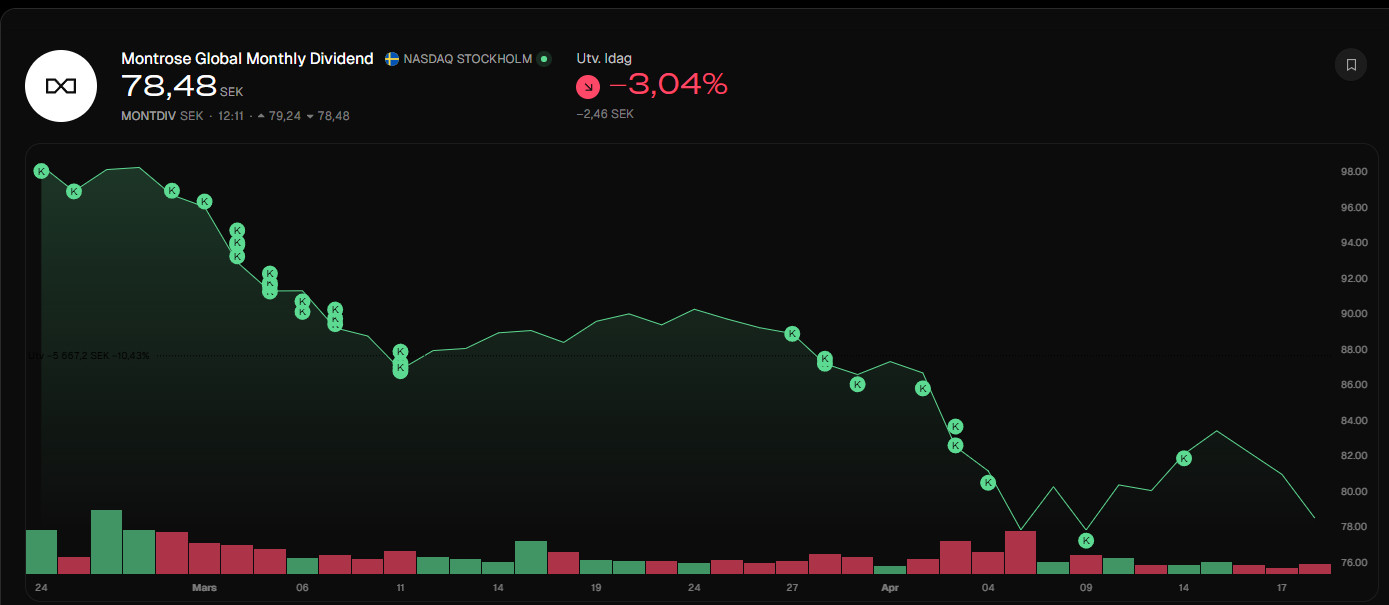Click the MONTDIV ticker symbol
This screenshot has height=605, width=1389.
pyautogui.click(x=148, y=116)
